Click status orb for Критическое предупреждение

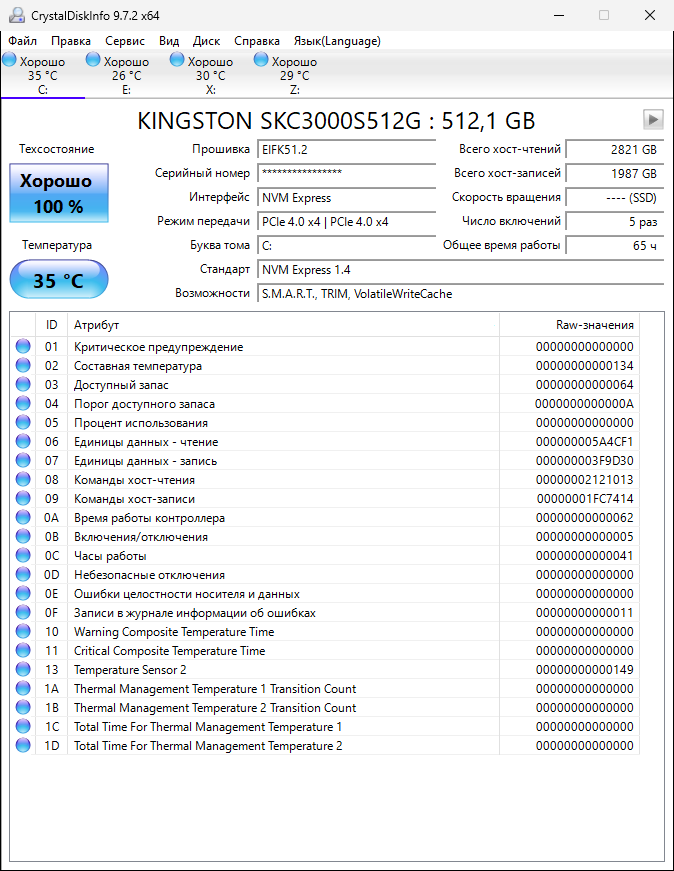(x=23, y=347)
